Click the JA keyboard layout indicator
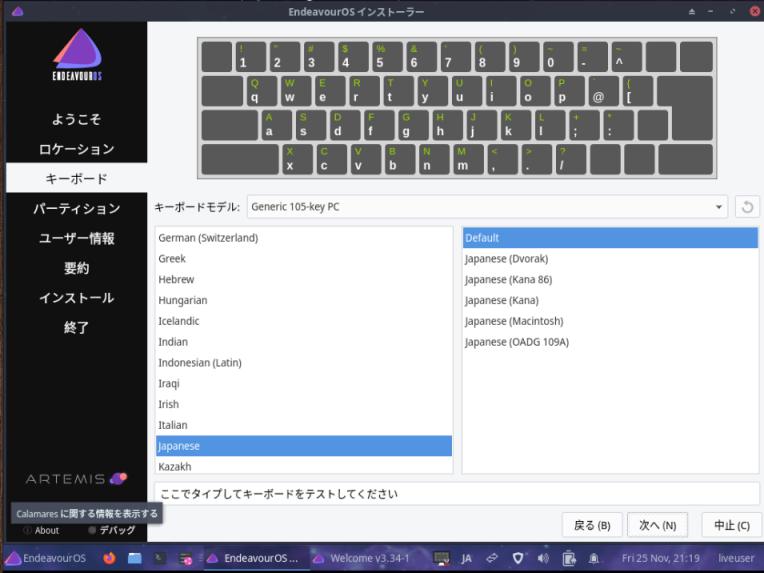This screenshot has width=764, height=573. tap(466, 558)
